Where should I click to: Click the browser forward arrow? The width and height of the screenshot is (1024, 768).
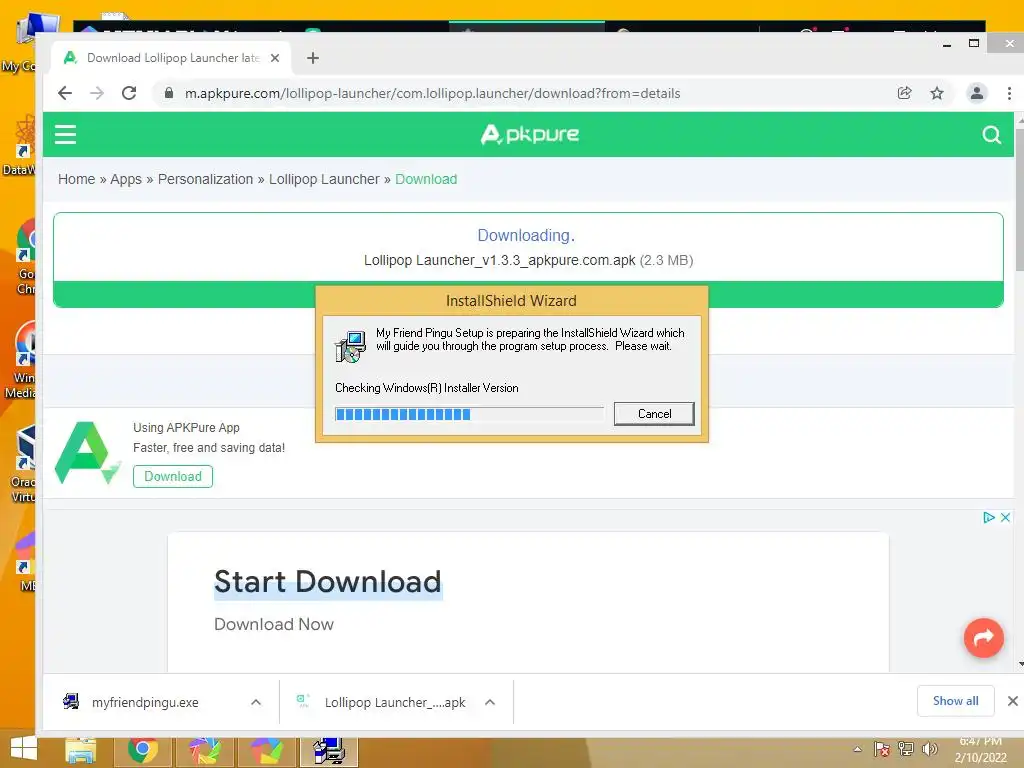point(97,93)
